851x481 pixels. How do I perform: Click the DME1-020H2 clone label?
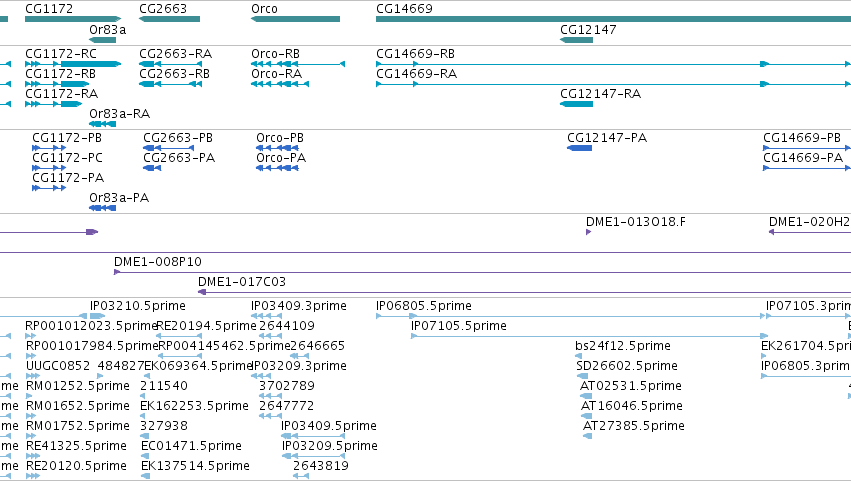(809, 222)
